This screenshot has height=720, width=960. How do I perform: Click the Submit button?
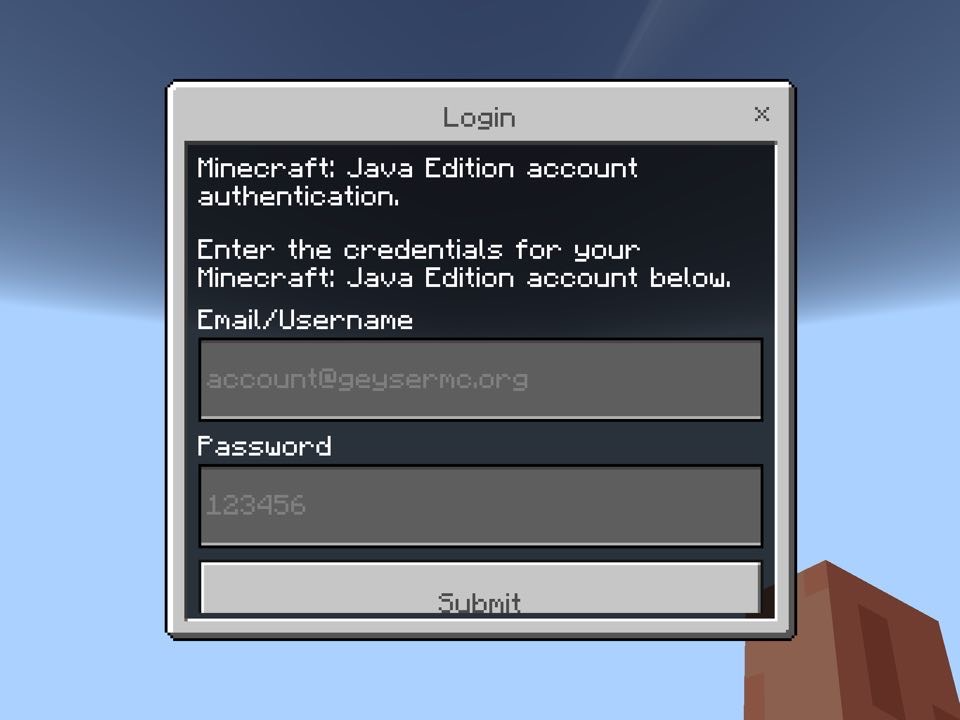tap(481, 588)
